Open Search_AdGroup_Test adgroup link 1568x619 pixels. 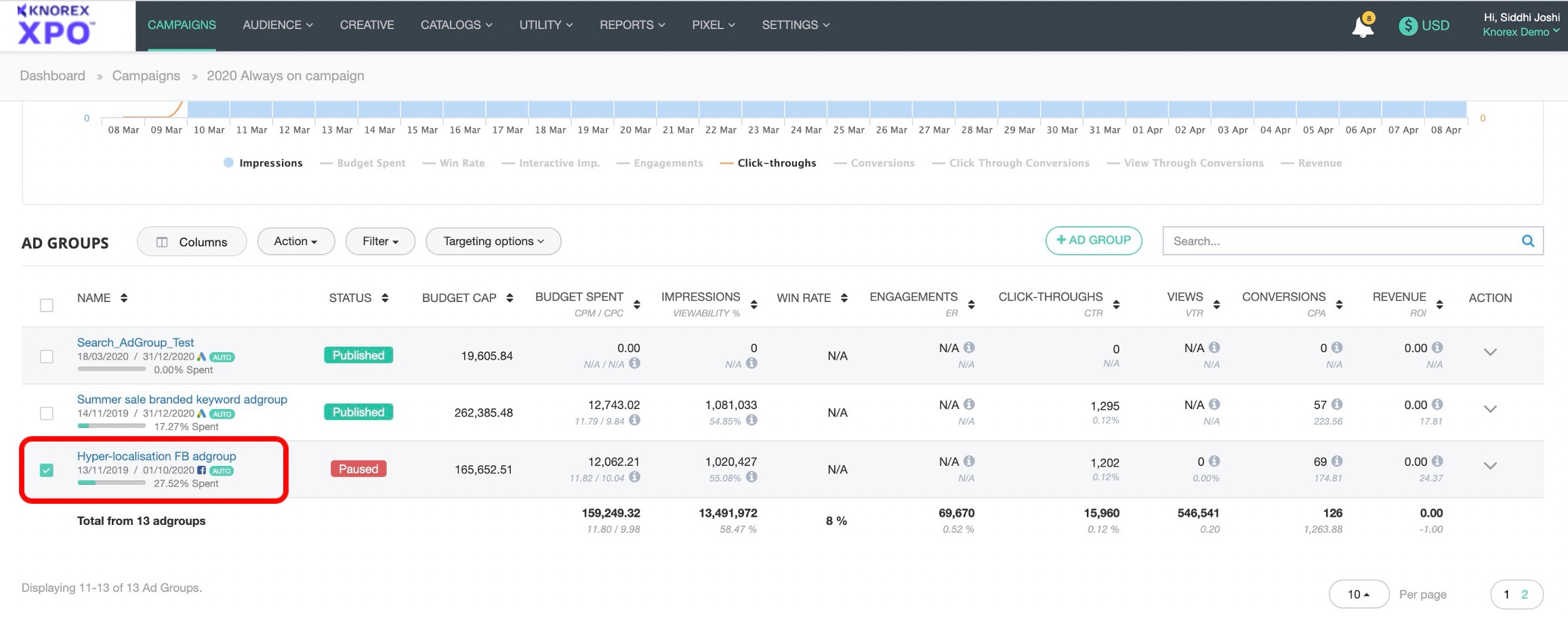coord(136,343)
